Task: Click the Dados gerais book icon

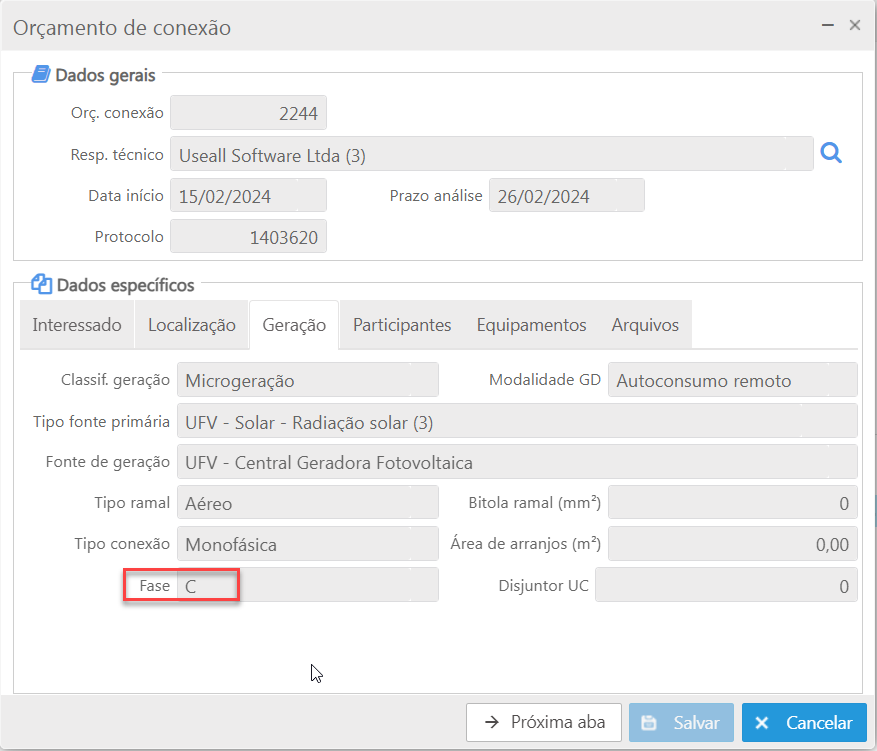Action: [x=41, y=74]
